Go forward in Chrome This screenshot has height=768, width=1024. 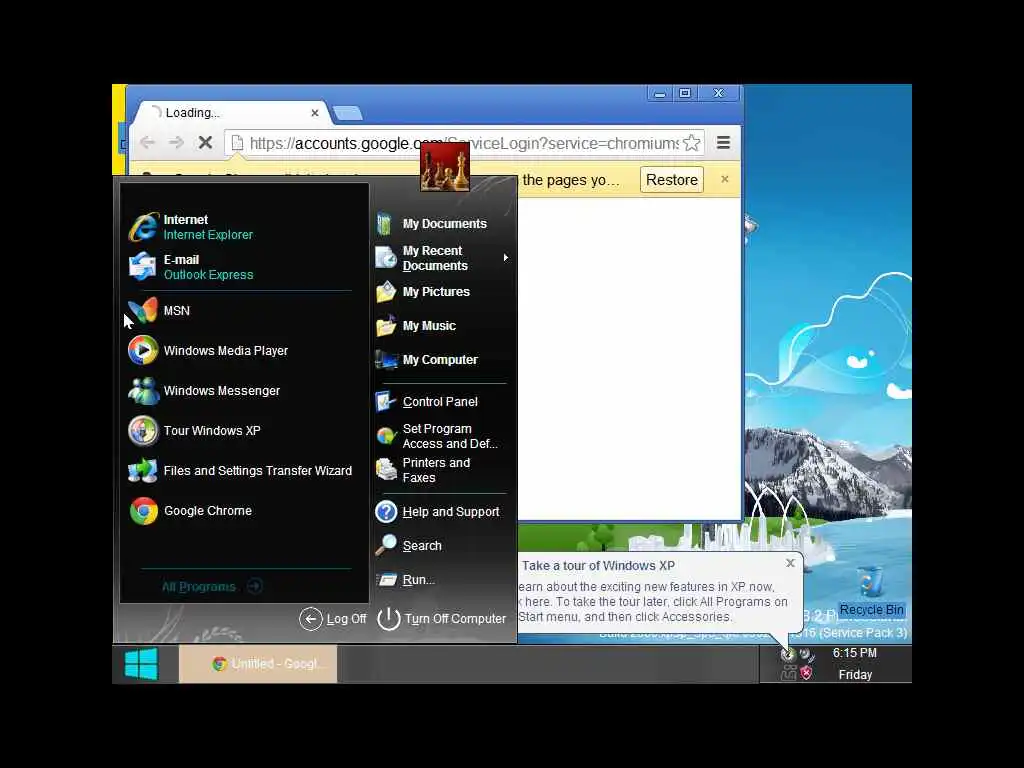click(176, 142)
